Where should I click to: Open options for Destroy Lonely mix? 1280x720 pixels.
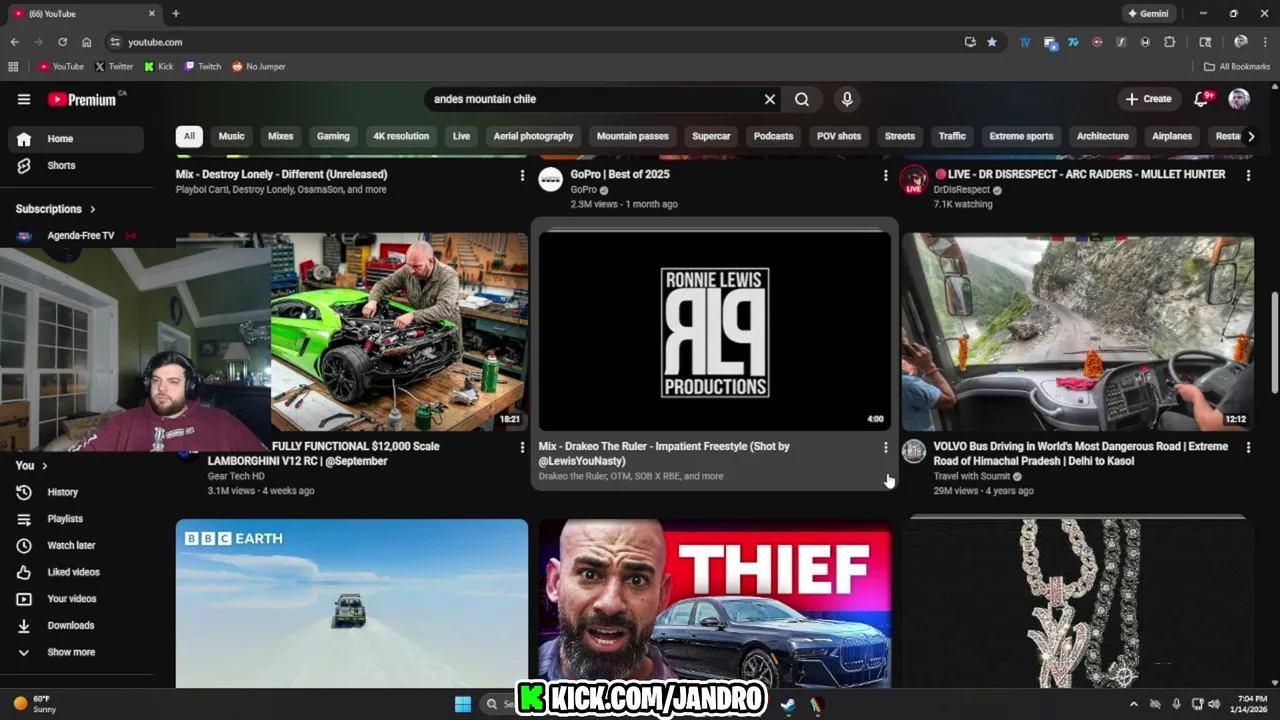(x=522, y=175)
